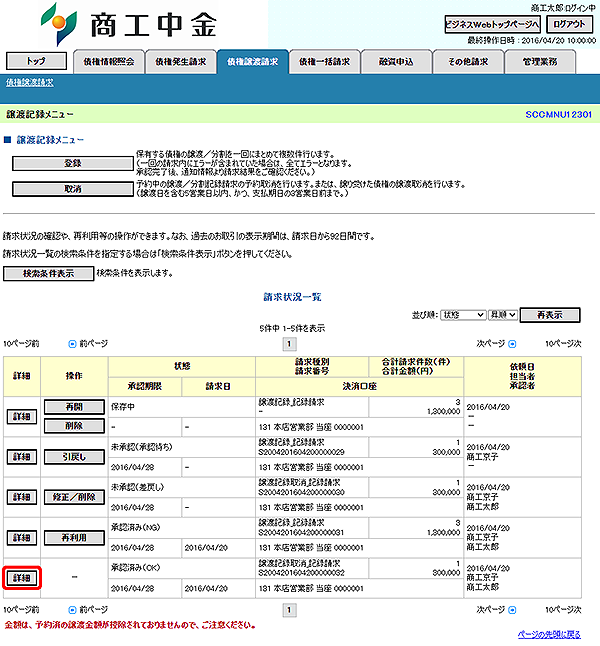Open the 状態 sort field dropdown

click(463, 315)
